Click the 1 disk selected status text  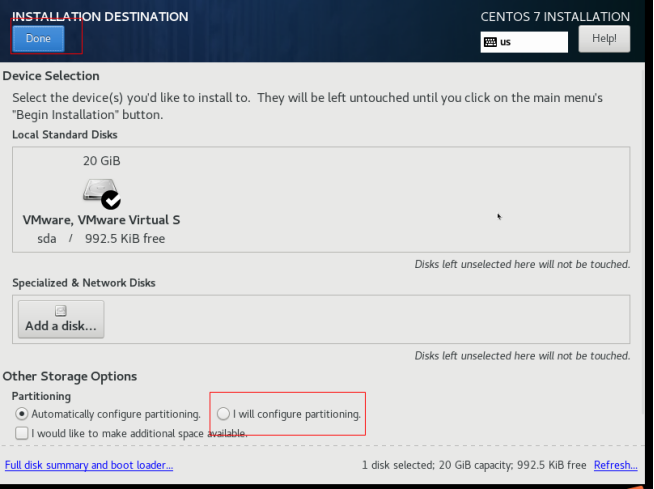click(474, 465)
